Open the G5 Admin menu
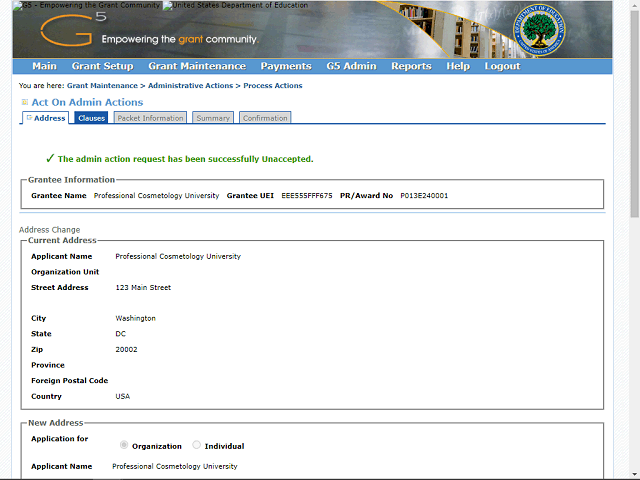Image resolution: width=640 pixels, height=480 pixels. (351, 66)
